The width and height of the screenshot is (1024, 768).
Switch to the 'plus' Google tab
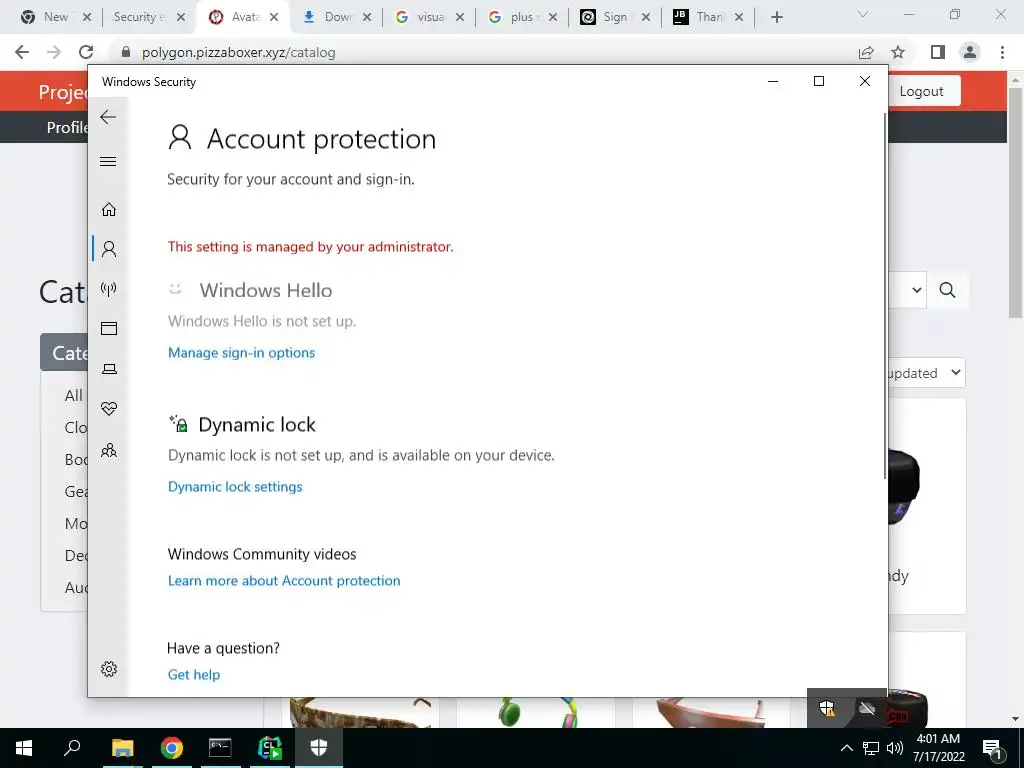coord(522,17)
